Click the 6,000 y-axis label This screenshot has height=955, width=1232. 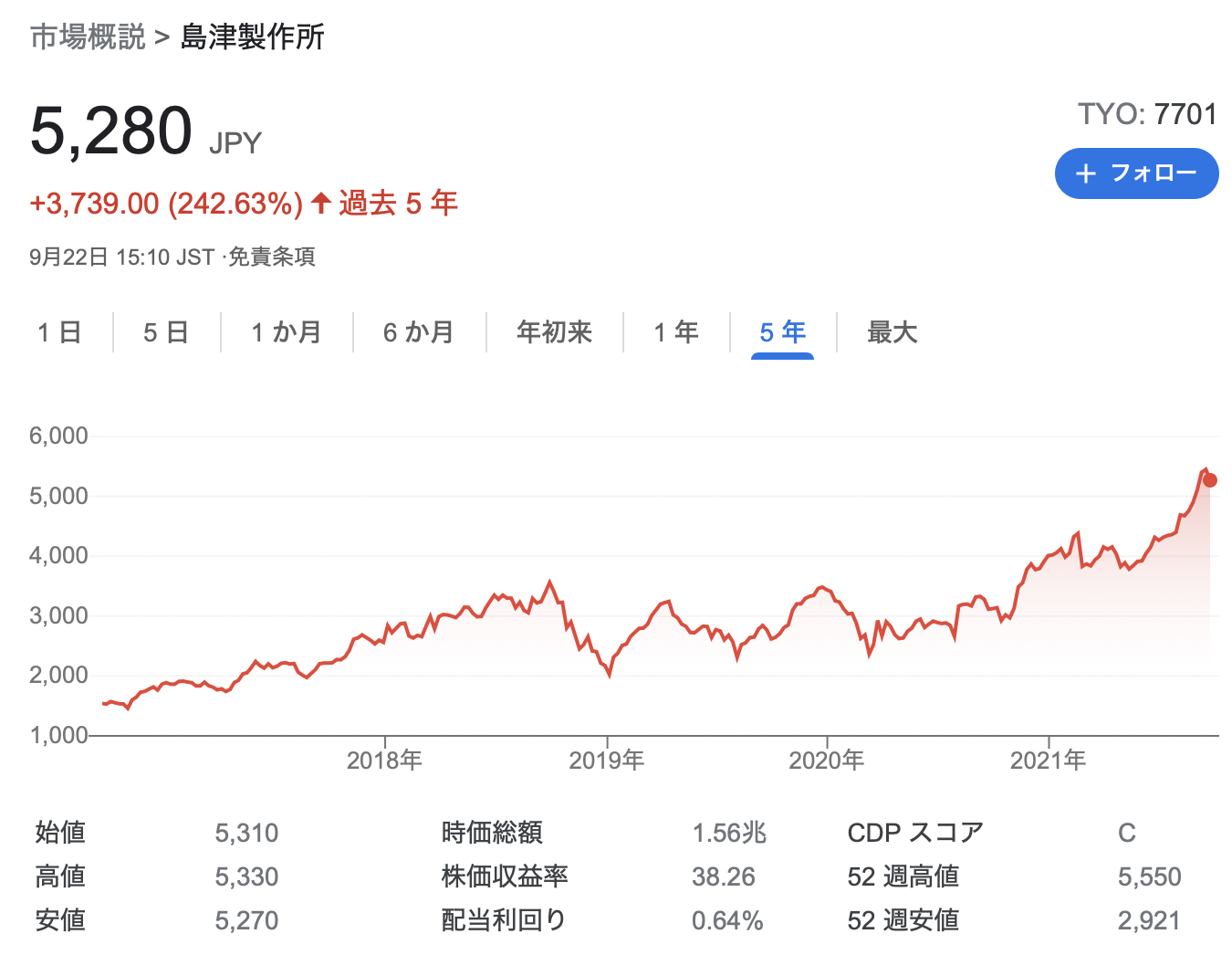(59, 436)
